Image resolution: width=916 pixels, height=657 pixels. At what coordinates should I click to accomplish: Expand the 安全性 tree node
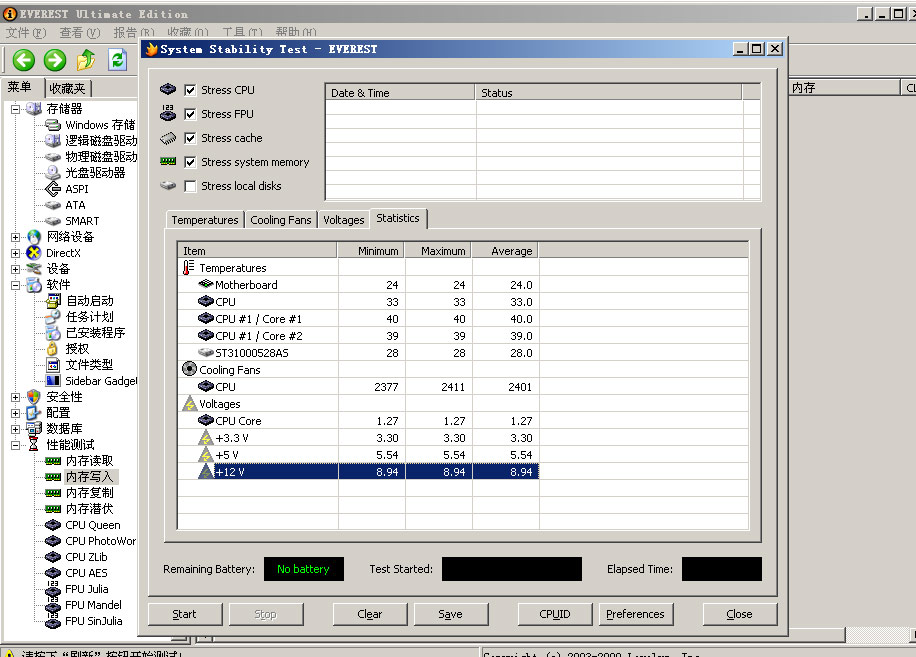[x=15, y=397]
